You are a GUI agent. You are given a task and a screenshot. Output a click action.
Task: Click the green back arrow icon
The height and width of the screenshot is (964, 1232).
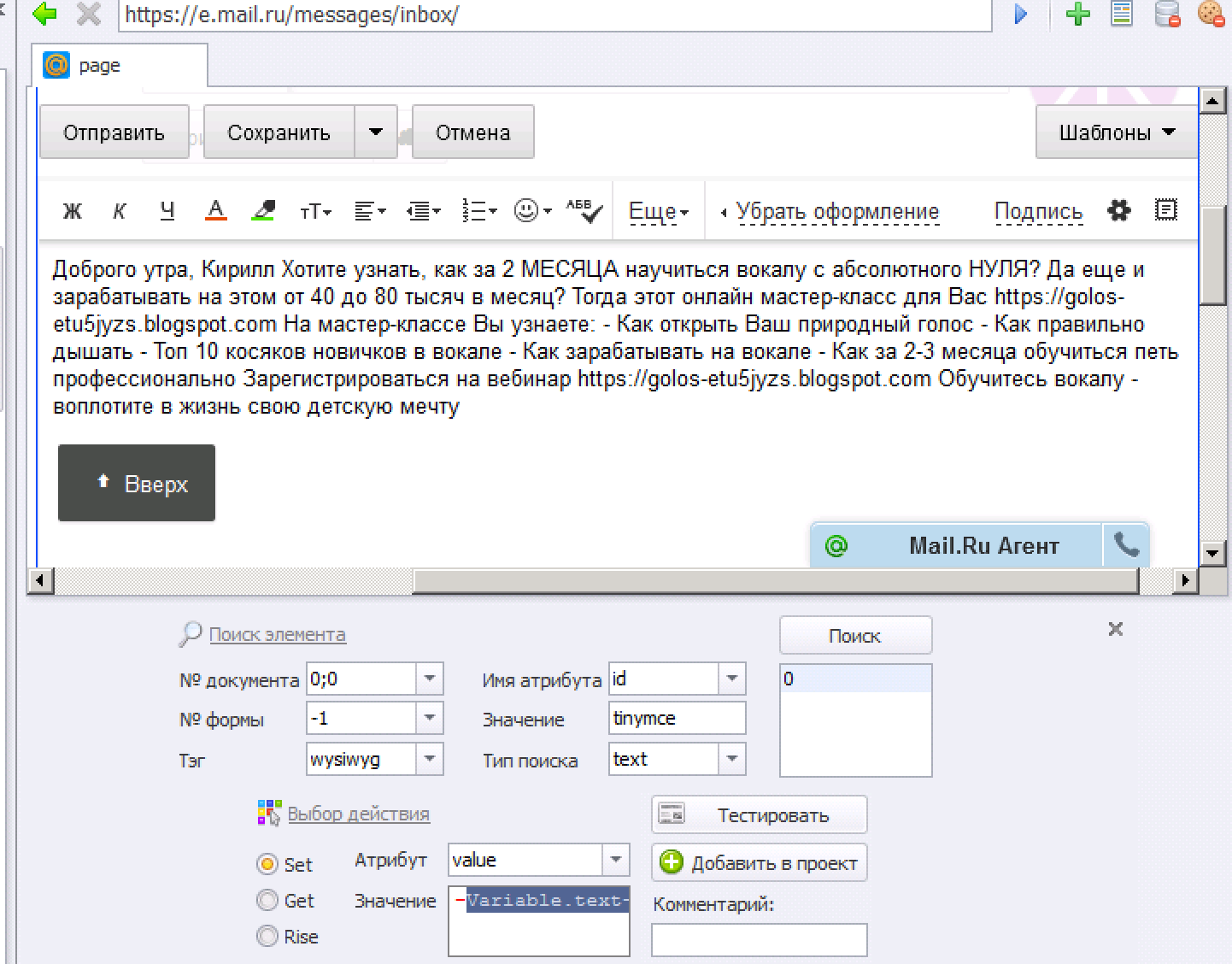click(x=44, y=14)
